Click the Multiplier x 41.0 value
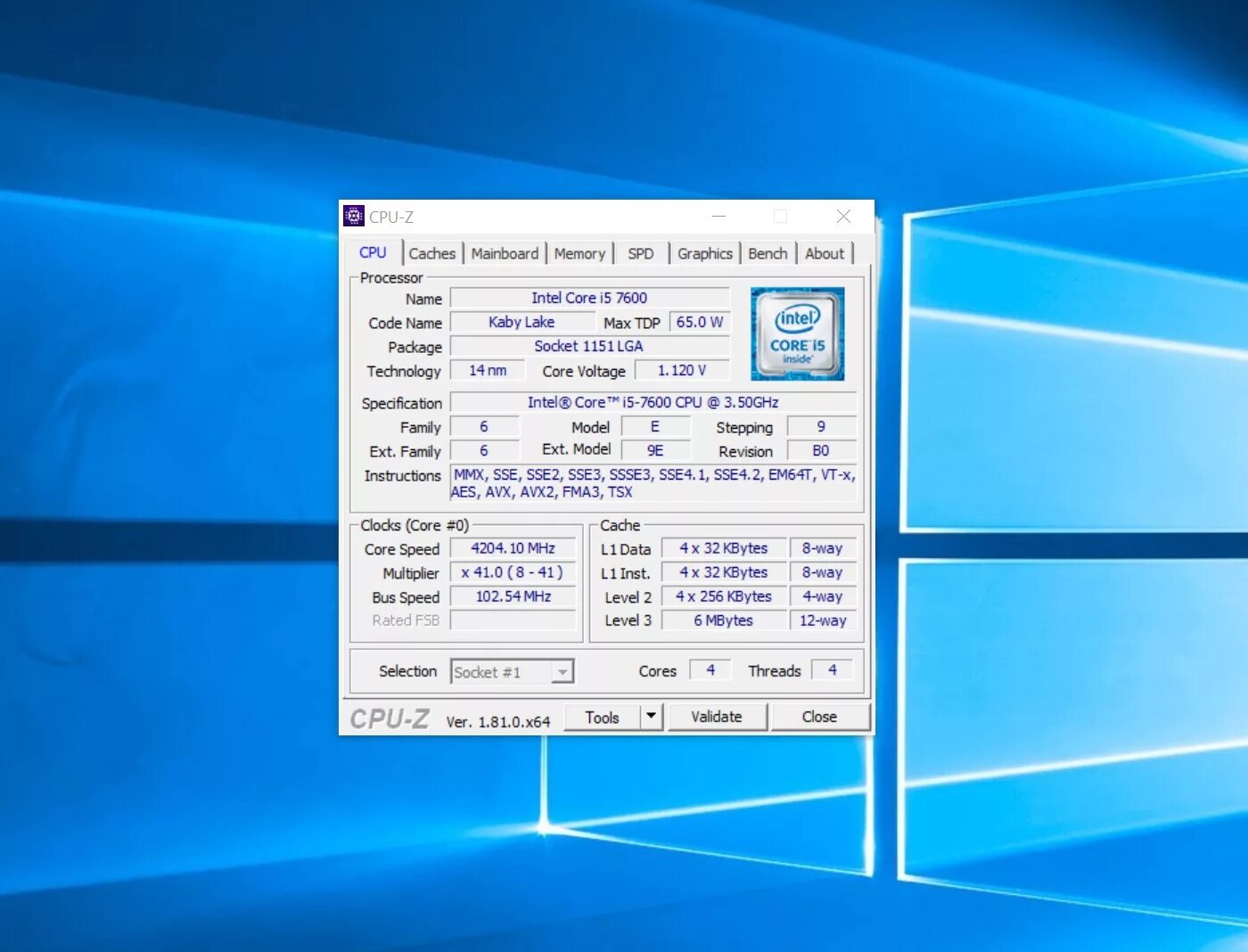The image size is (1248, 952). click(x=513, y=572)
